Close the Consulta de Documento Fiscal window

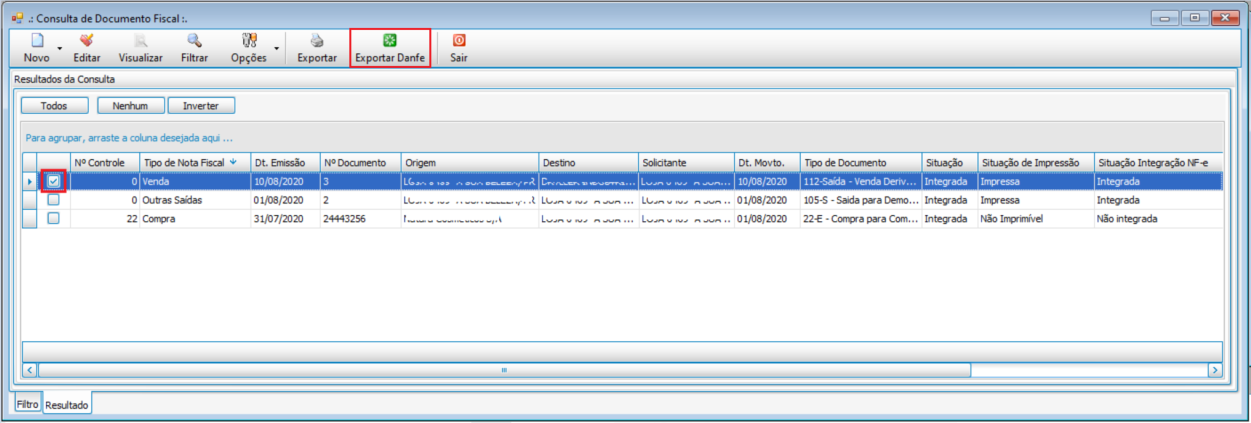(x=1224, y=17)
